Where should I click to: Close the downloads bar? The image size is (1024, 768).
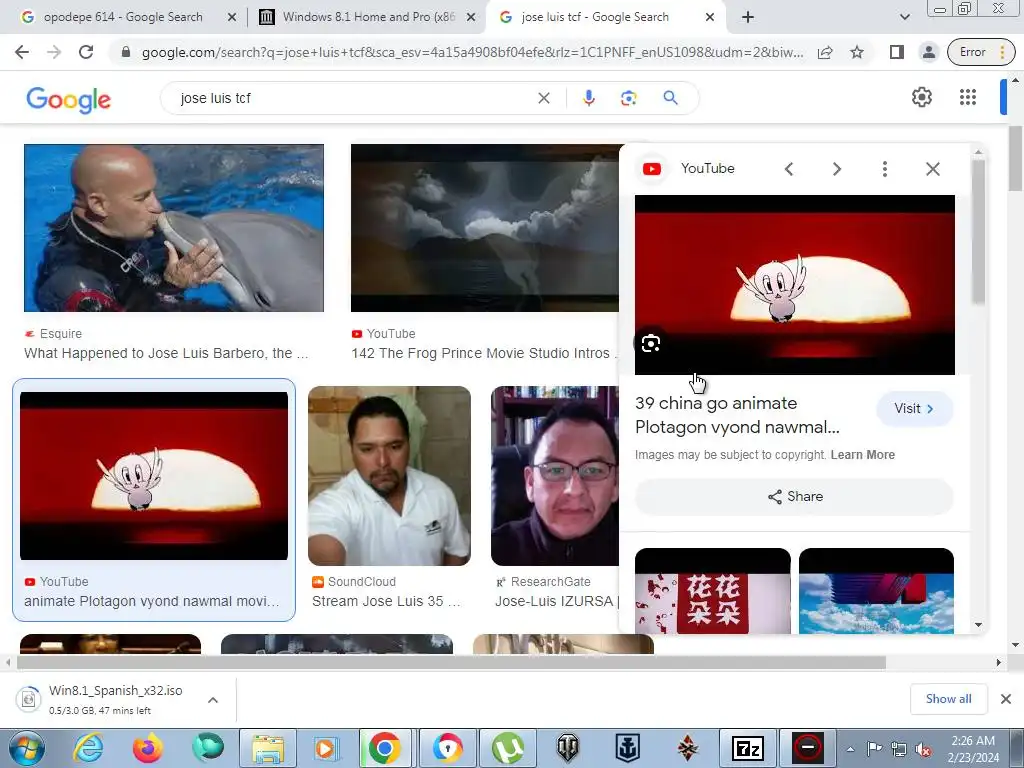click(x=1006, y=699)
